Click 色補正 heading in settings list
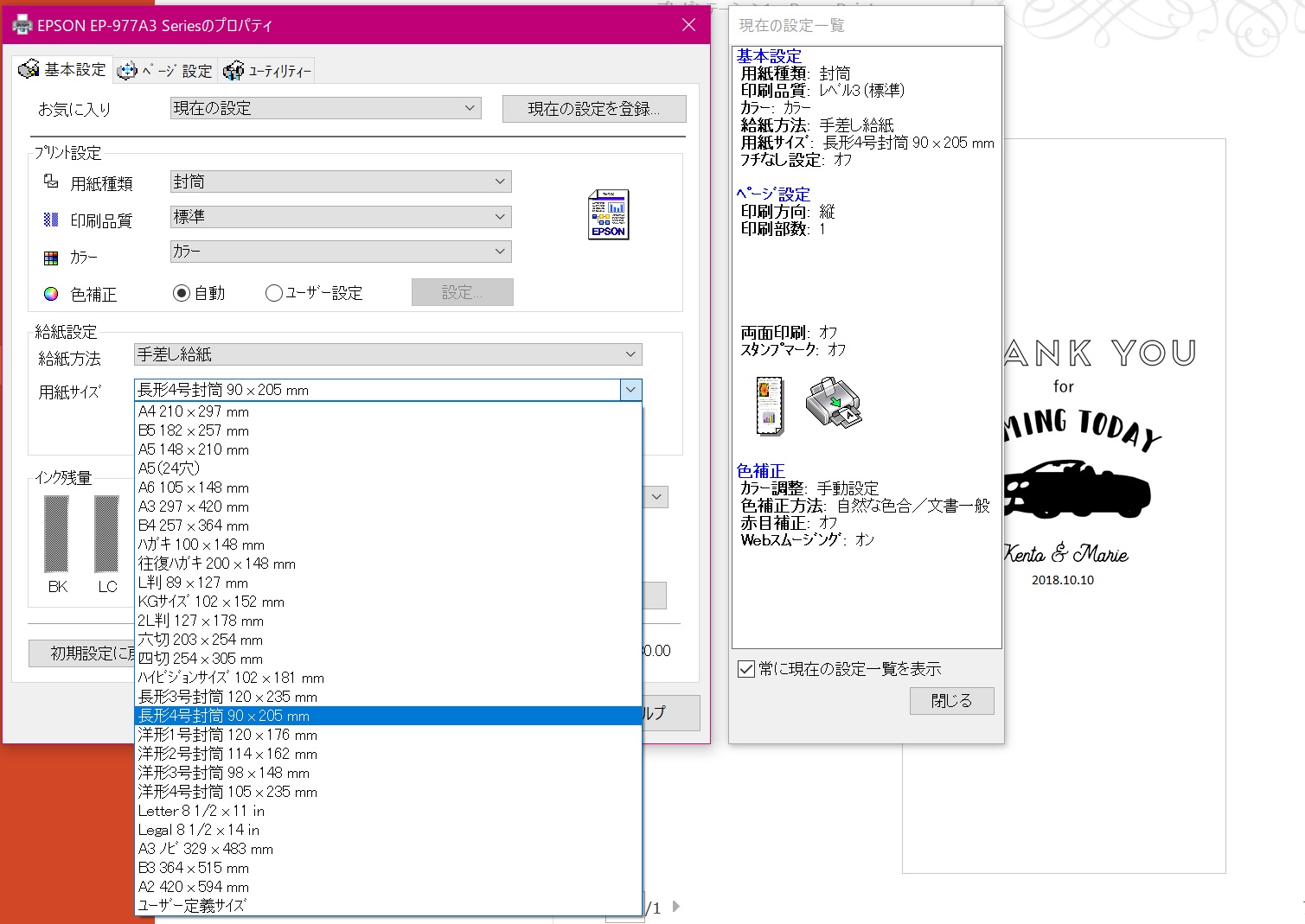 point(761,471)
